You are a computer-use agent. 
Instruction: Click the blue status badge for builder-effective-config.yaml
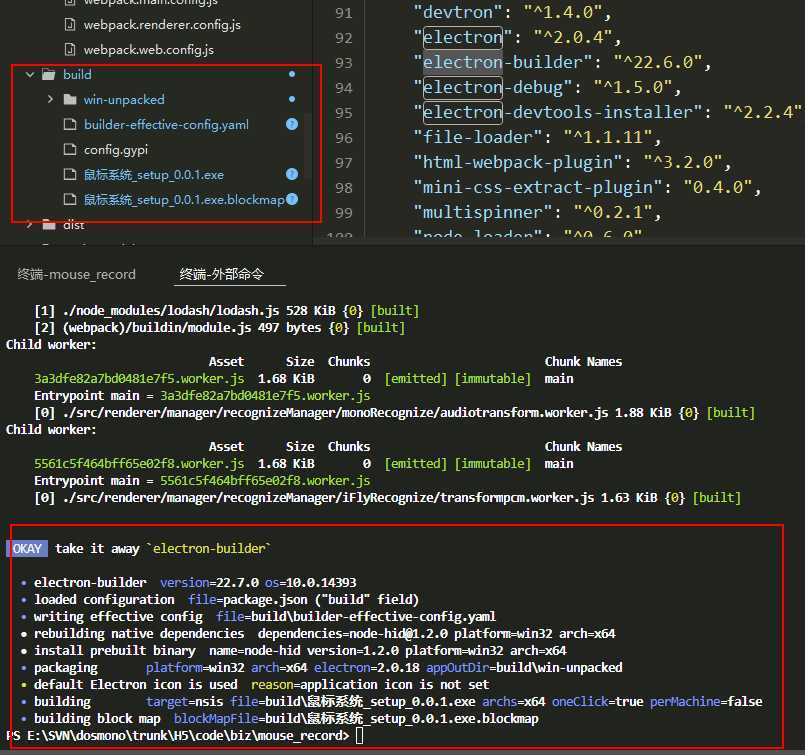point(292,124)
